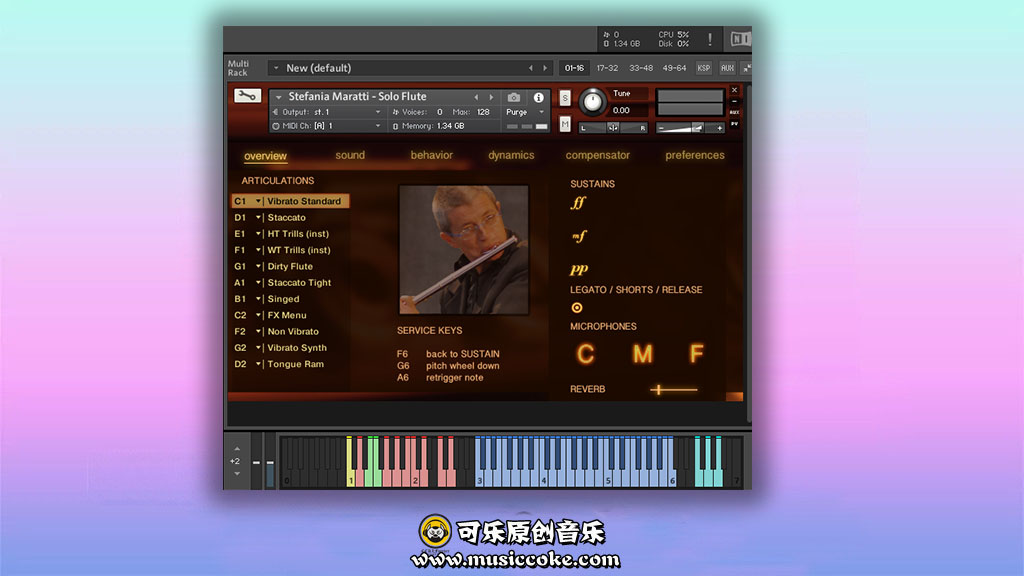
Task: Select rack page 17-32
Action: pyautogui.click(x=607, y=68)
